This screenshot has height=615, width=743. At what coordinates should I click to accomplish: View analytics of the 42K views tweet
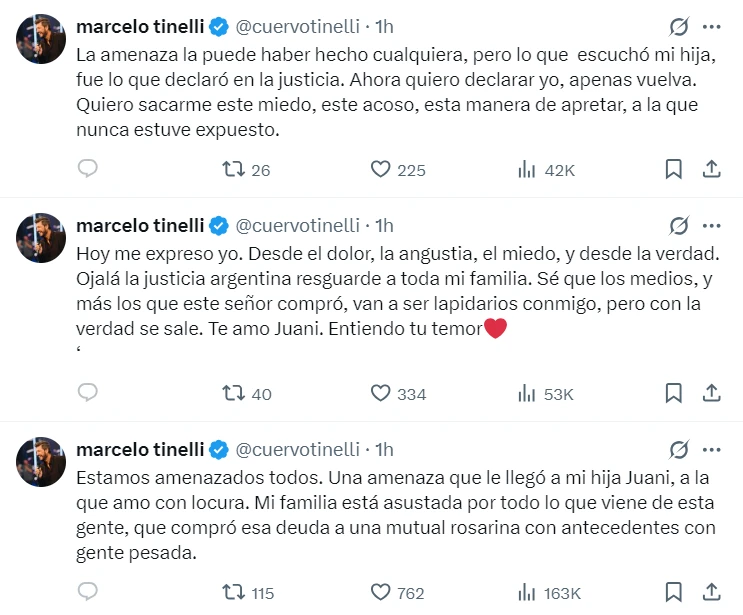[x=527, y=169]
